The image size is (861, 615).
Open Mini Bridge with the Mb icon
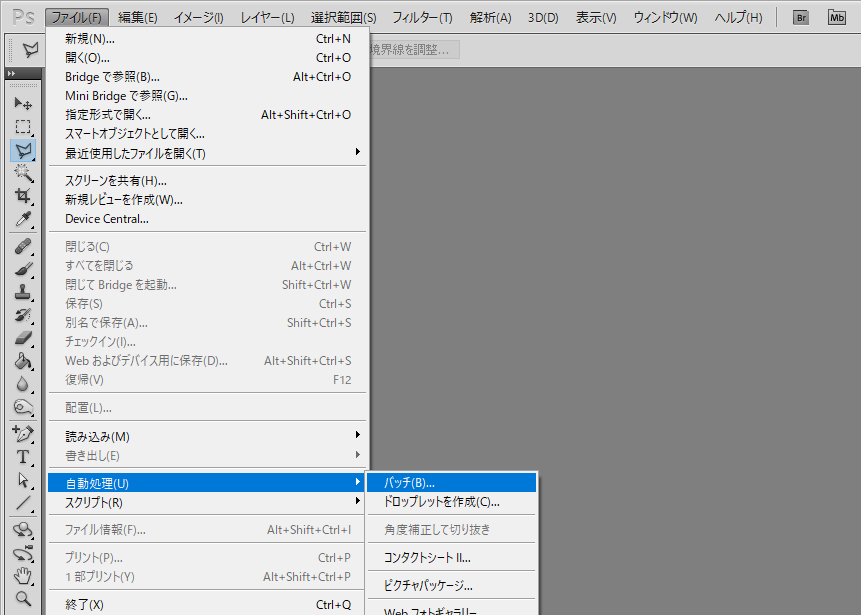(836, 17)
